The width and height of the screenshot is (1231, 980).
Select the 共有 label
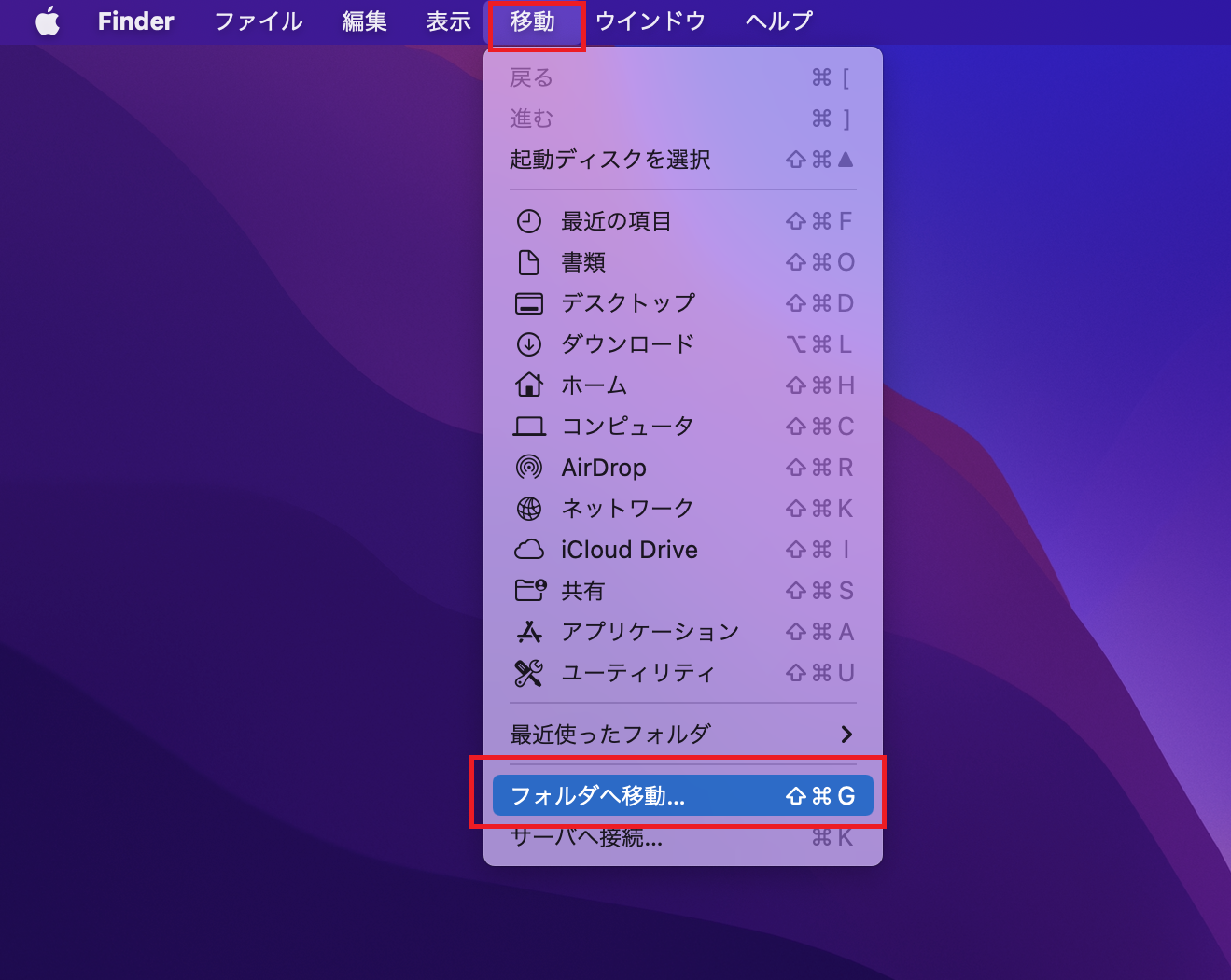point(583,591)
